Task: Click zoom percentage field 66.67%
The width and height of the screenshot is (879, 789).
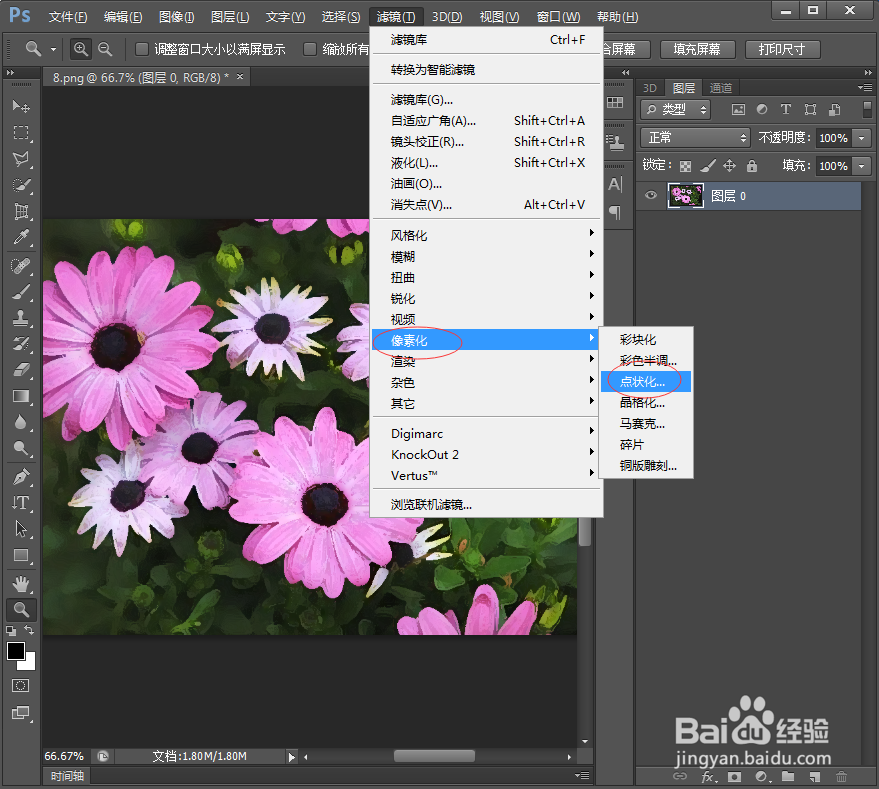Action: (x=64, y=756)
